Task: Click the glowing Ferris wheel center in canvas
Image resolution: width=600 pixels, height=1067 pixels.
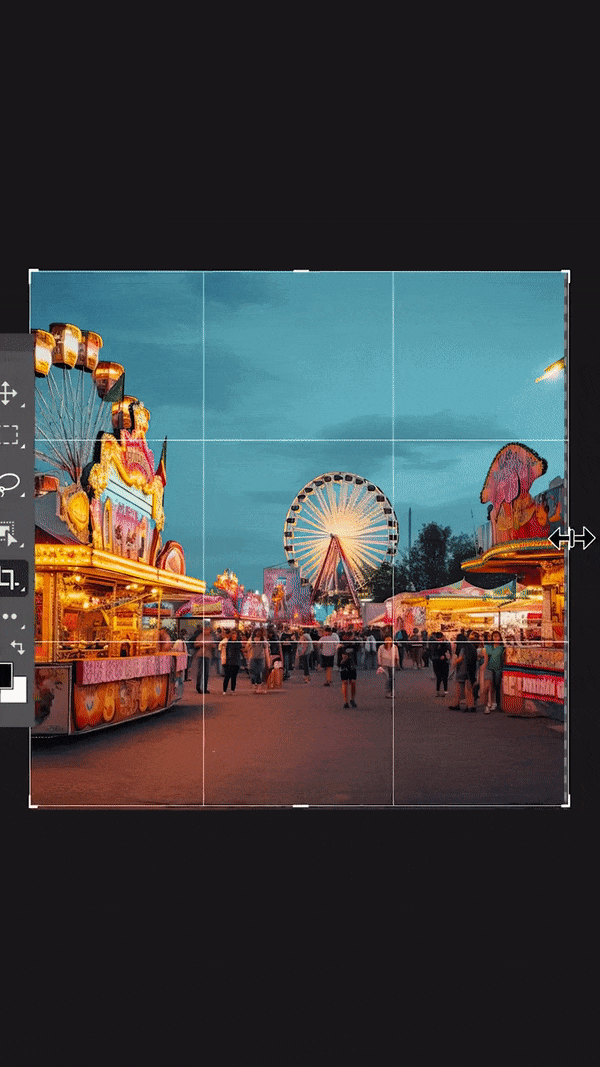Action: tap(341, 526)
